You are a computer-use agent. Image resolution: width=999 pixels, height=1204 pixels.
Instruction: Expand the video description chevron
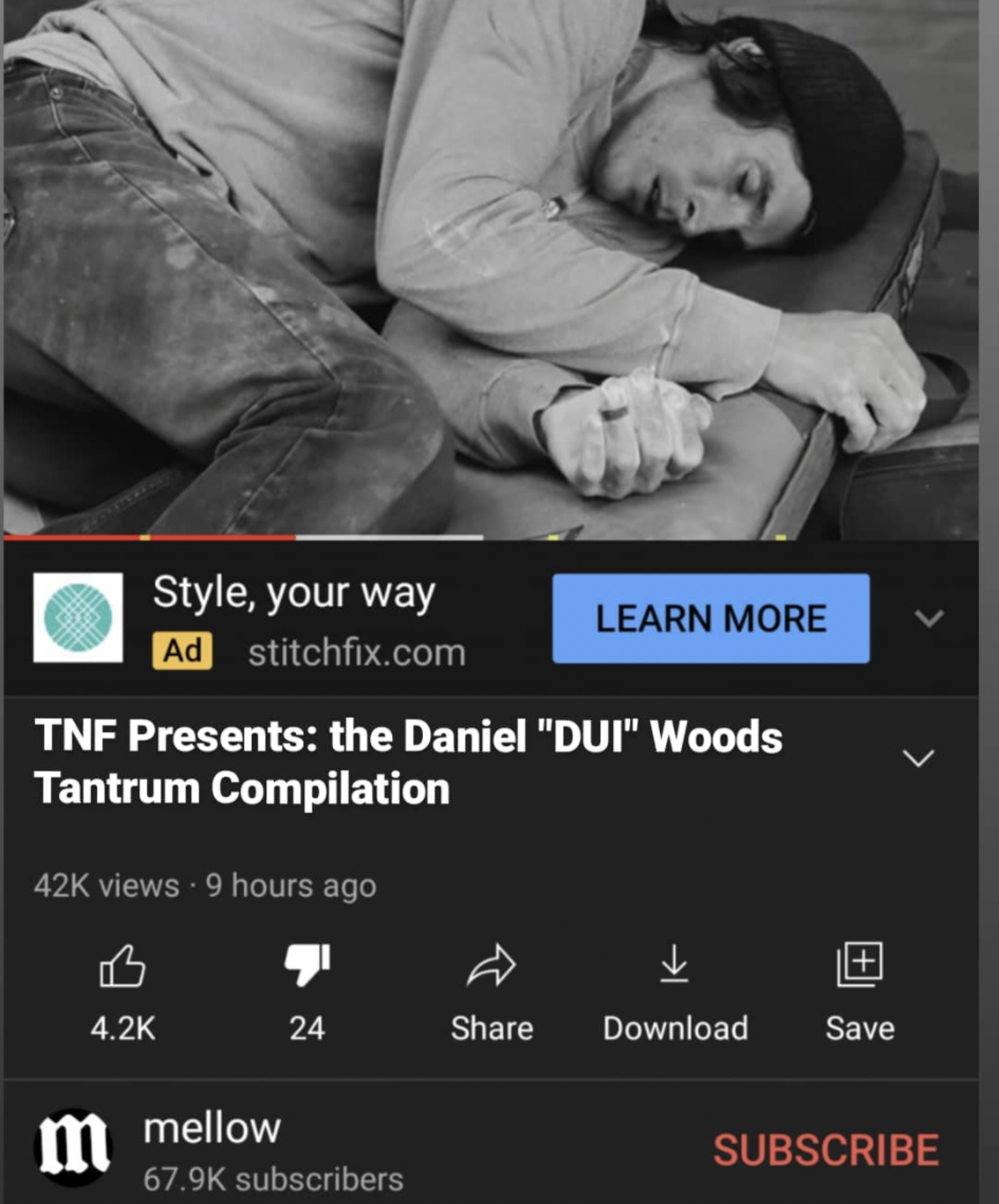[x=918, y=758]
